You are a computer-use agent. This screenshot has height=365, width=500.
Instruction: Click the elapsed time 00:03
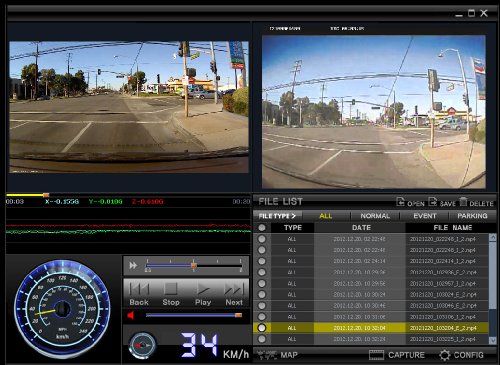pos(15,202)
